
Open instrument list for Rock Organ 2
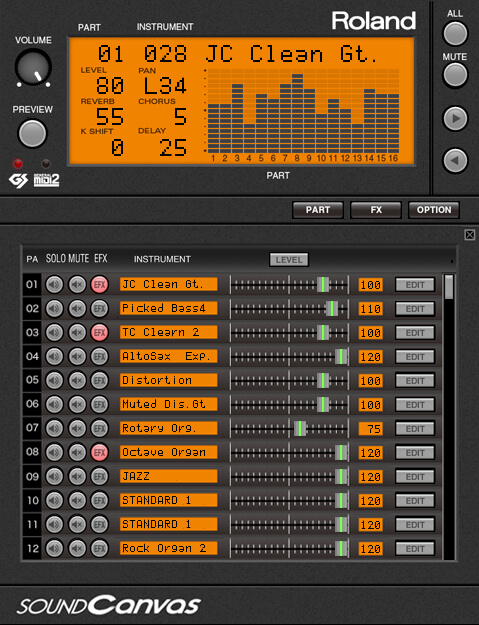click(169, 548)
